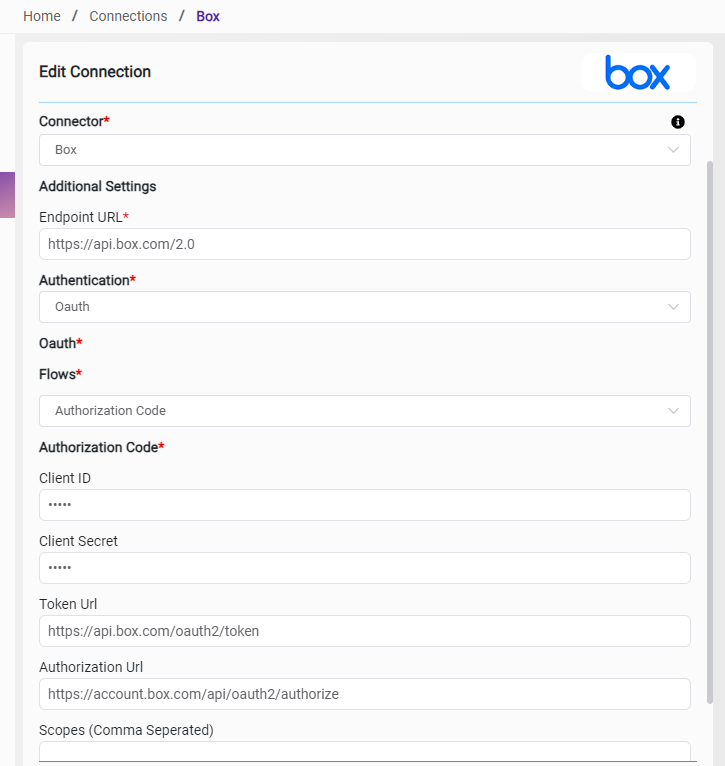Click the chevron arrow in the Flows field
Image resolution: width=725 pixels, height=766 pixels.
pos(673,411)
